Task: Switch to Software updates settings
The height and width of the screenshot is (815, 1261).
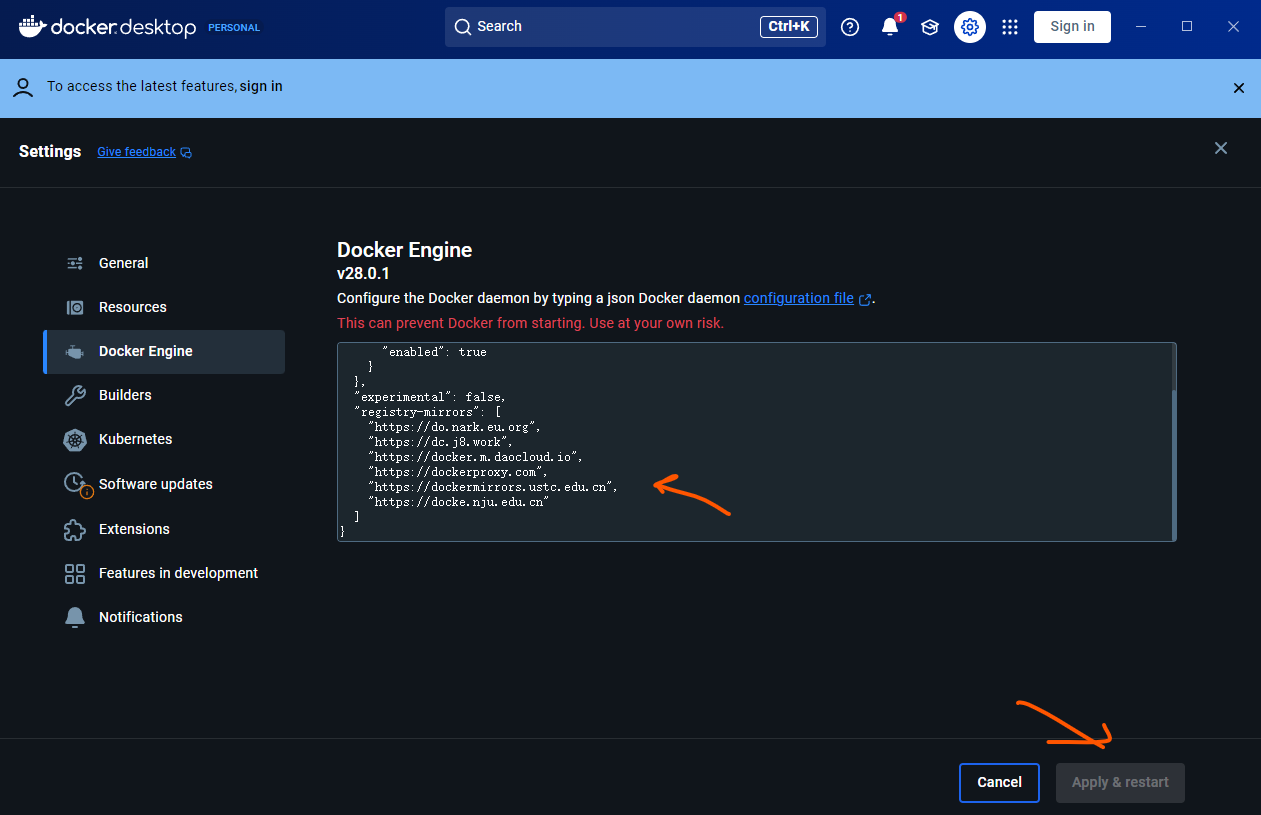Action: coord(164,484)
